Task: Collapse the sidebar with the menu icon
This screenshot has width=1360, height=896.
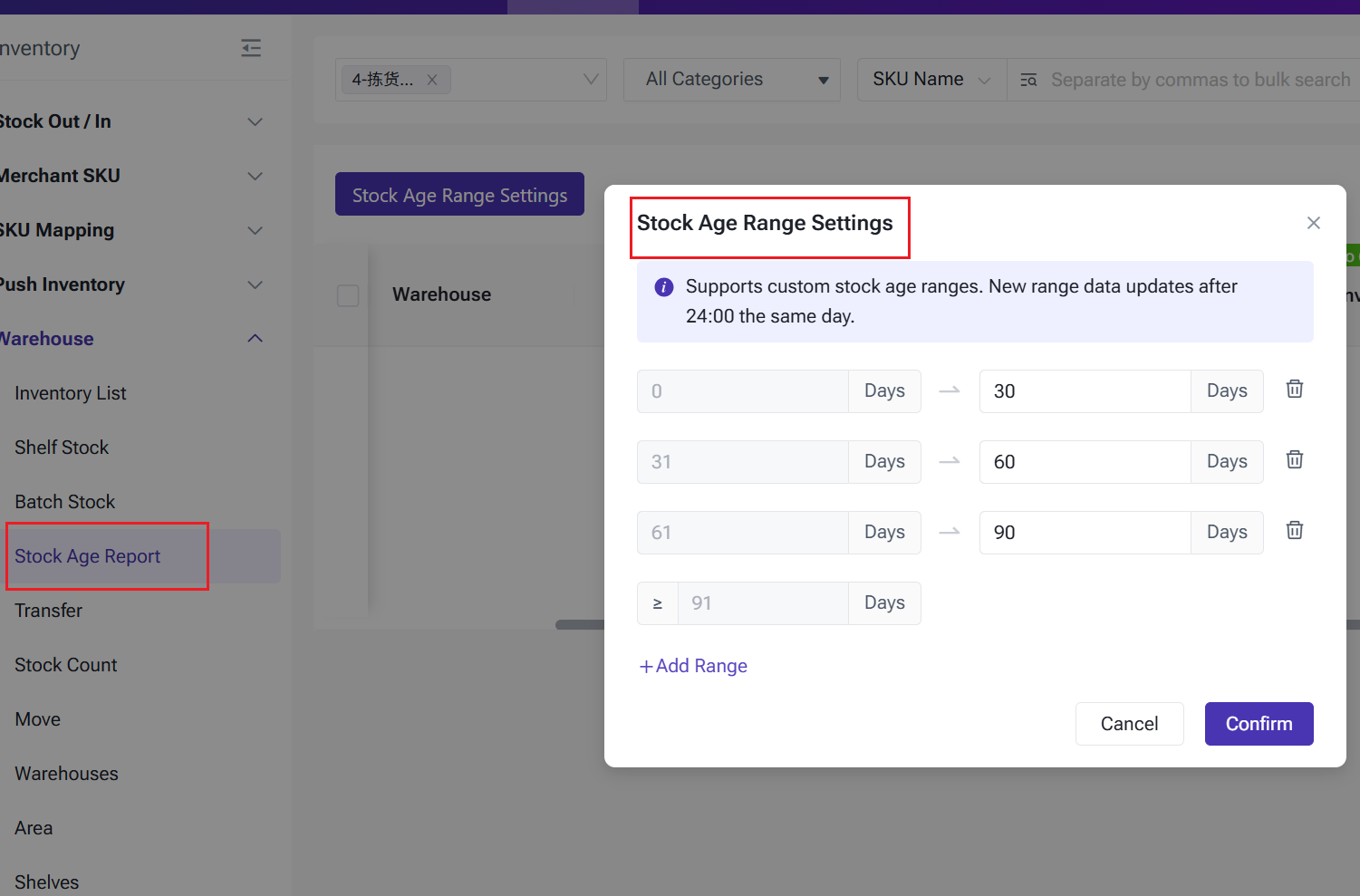Action: (x=251, y=48)
